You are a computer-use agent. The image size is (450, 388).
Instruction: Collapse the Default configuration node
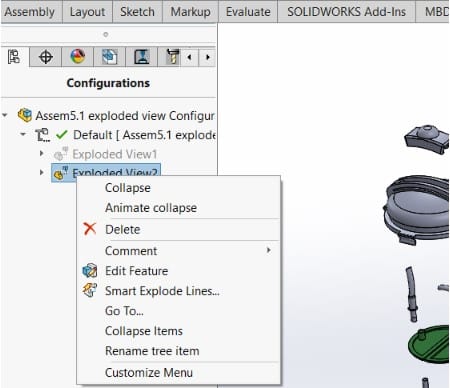tap(23, 135)
